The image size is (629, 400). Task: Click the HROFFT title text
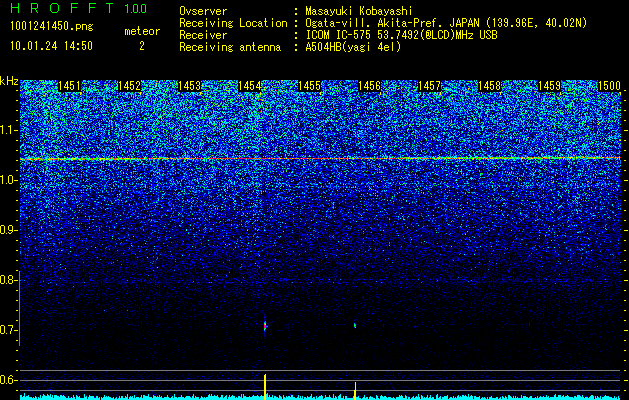coord(62,8)
